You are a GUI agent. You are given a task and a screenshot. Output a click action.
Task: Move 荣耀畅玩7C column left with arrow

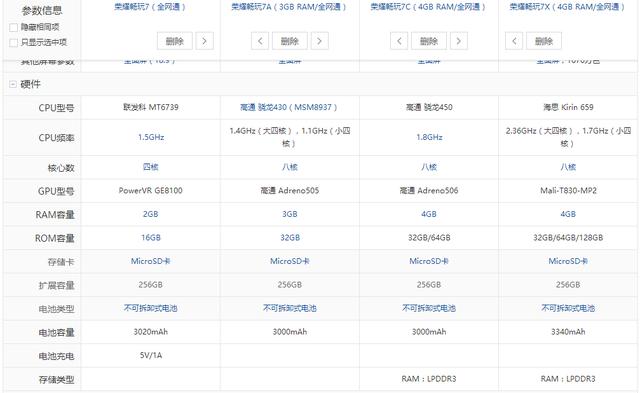click(x=399, y=41)
